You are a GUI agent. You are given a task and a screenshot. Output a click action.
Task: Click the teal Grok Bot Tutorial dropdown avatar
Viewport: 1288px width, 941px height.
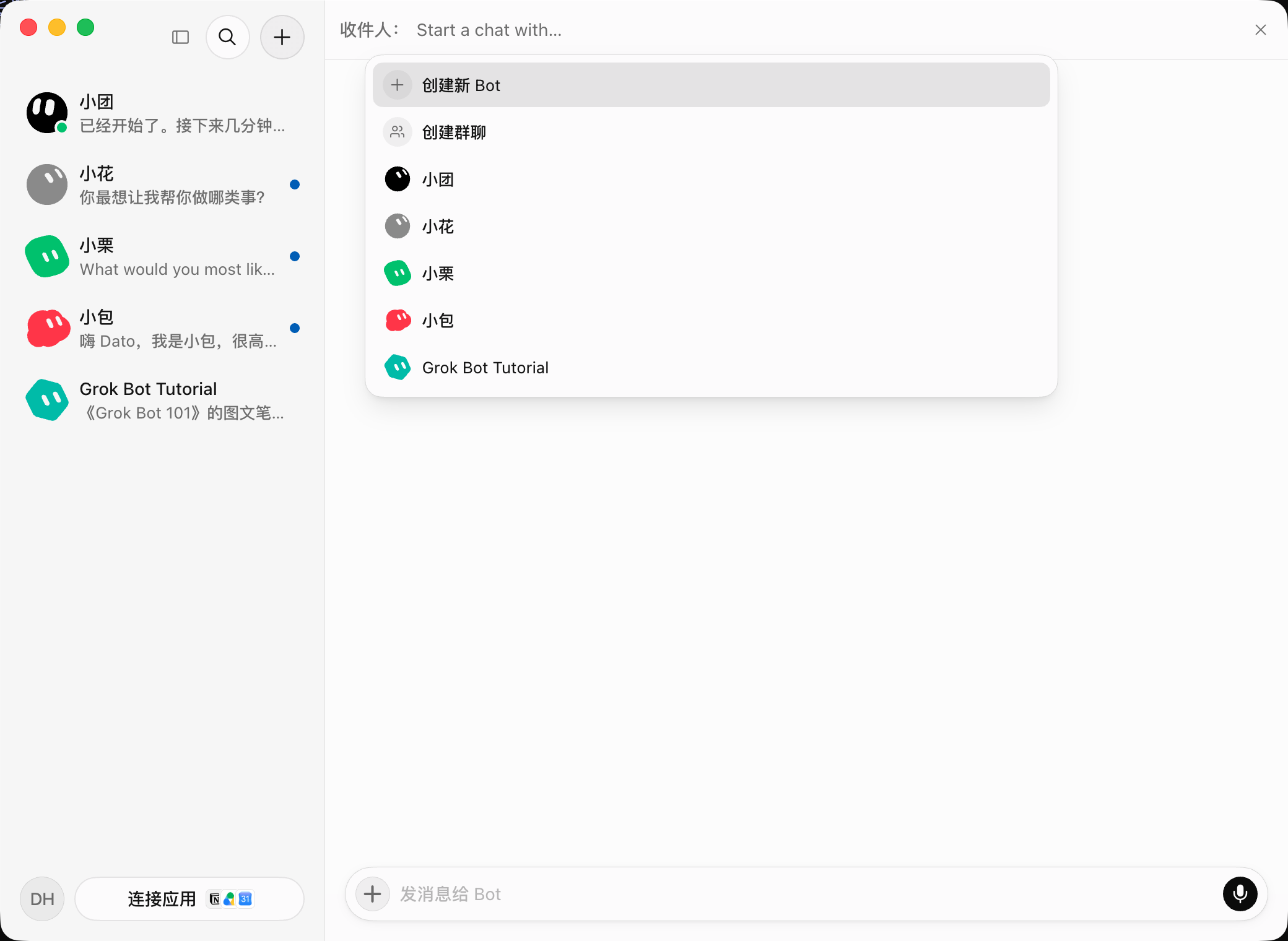click(x=398, y=367)
